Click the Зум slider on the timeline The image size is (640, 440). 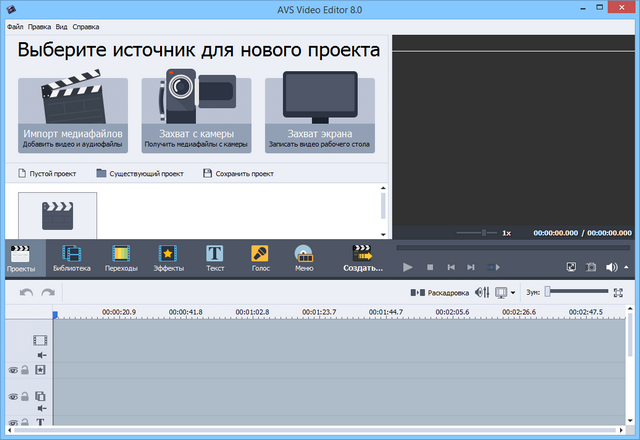click(x=577, y=292)
